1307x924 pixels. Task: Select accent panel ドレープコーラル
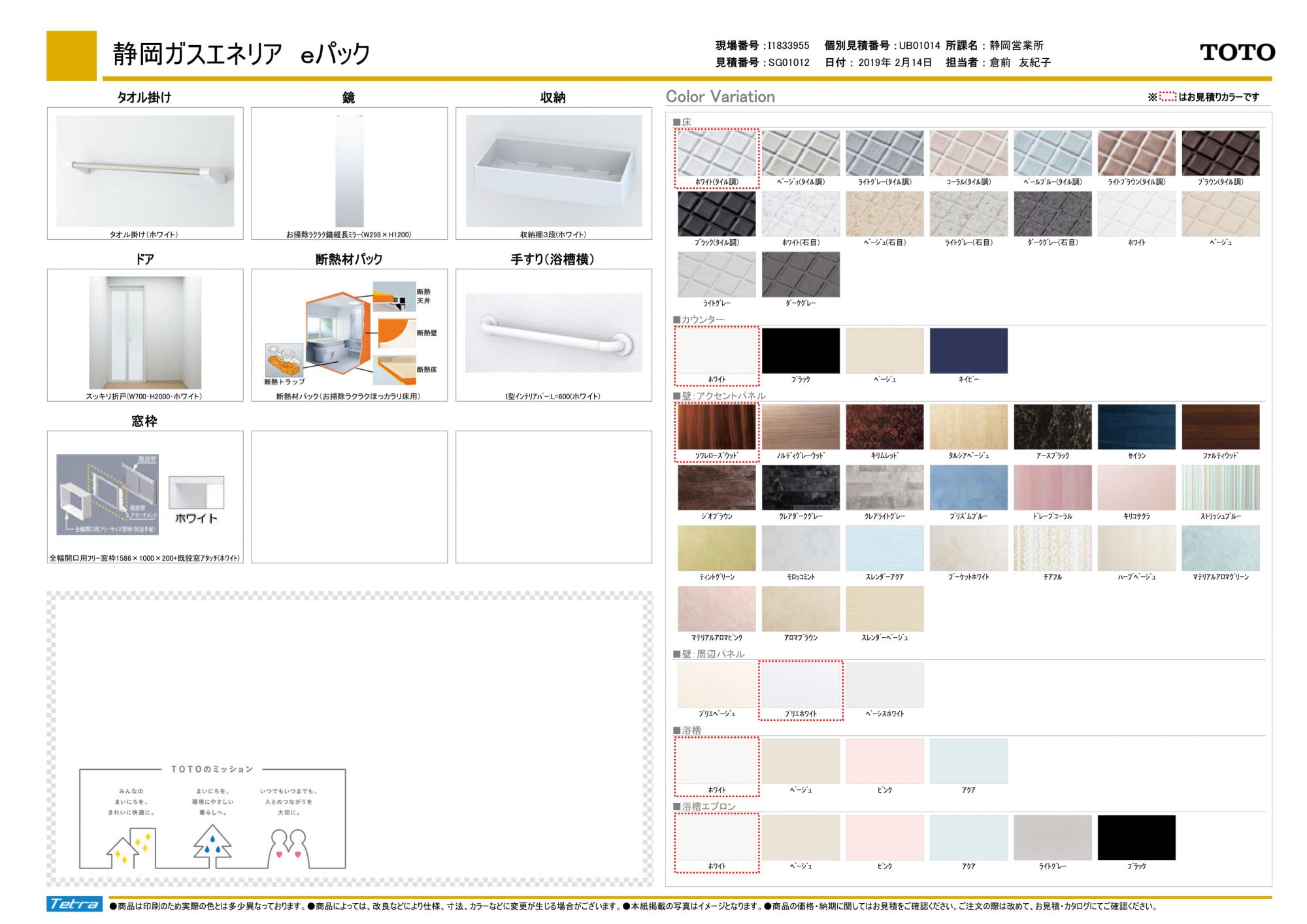[x=1053, y=487]
